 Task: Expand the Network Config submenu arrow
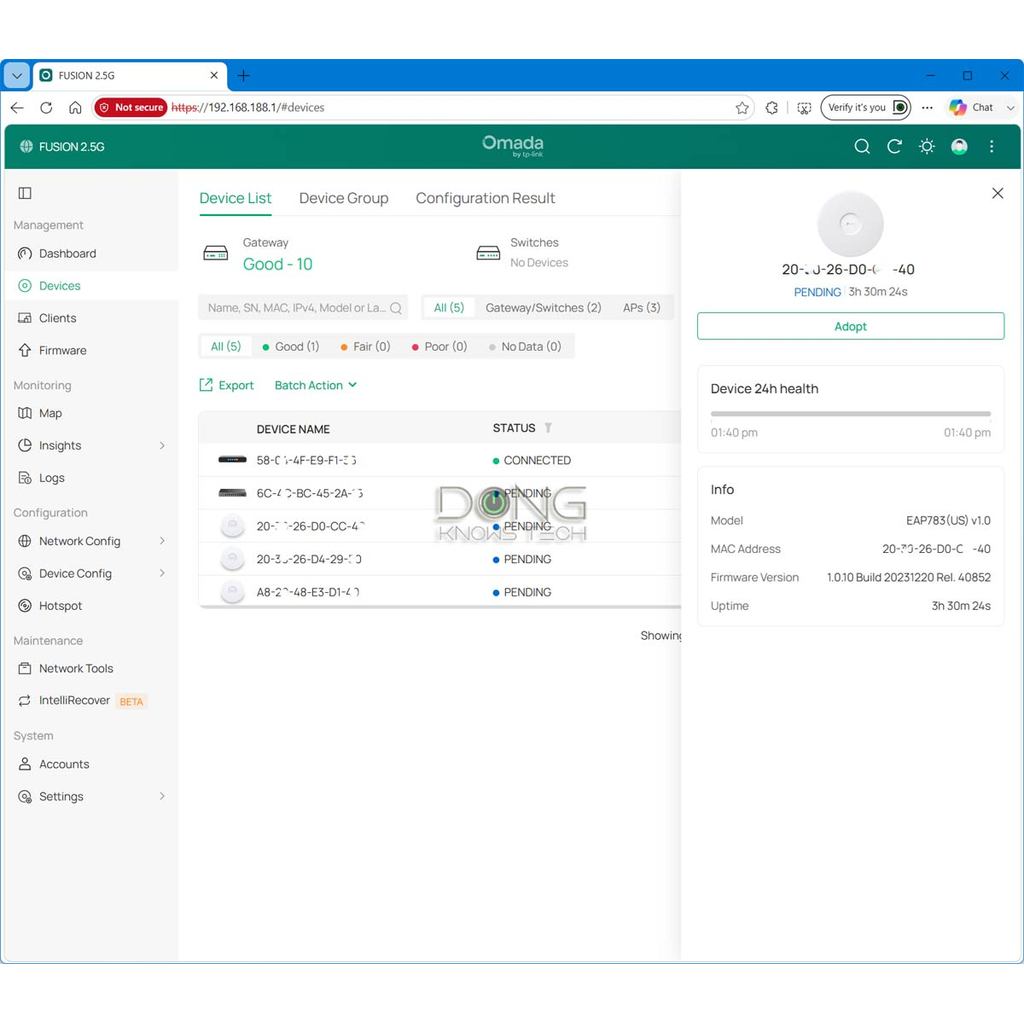click(162, 541)
